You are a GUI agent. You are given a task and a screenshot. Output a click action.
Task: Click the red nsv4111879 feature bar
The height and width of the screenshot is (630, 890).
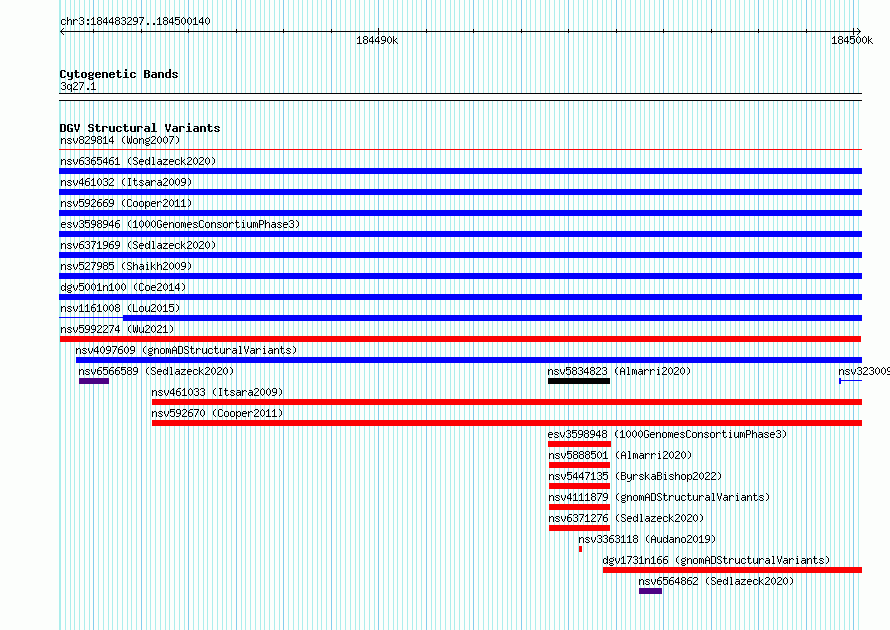(579, 507)
